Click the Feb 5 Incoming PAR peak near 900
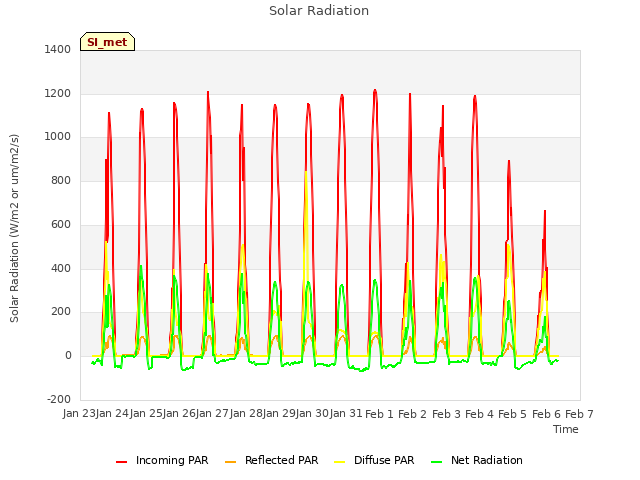Image resolution: width=640 pixels, height=480 pixels. 509,162
